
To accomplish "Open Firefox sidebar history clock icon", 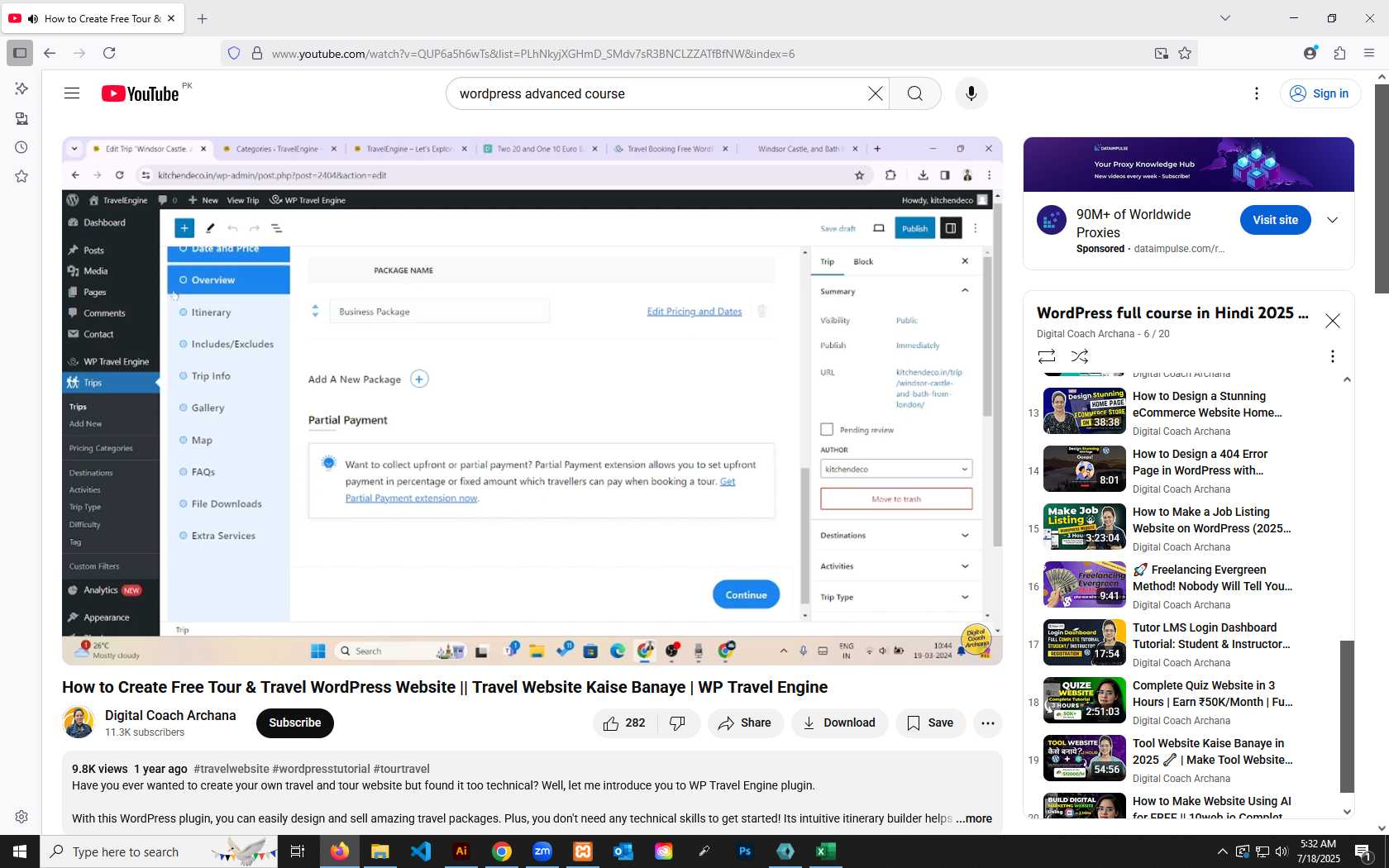I will pyautogui.click(x=21, y=147).
